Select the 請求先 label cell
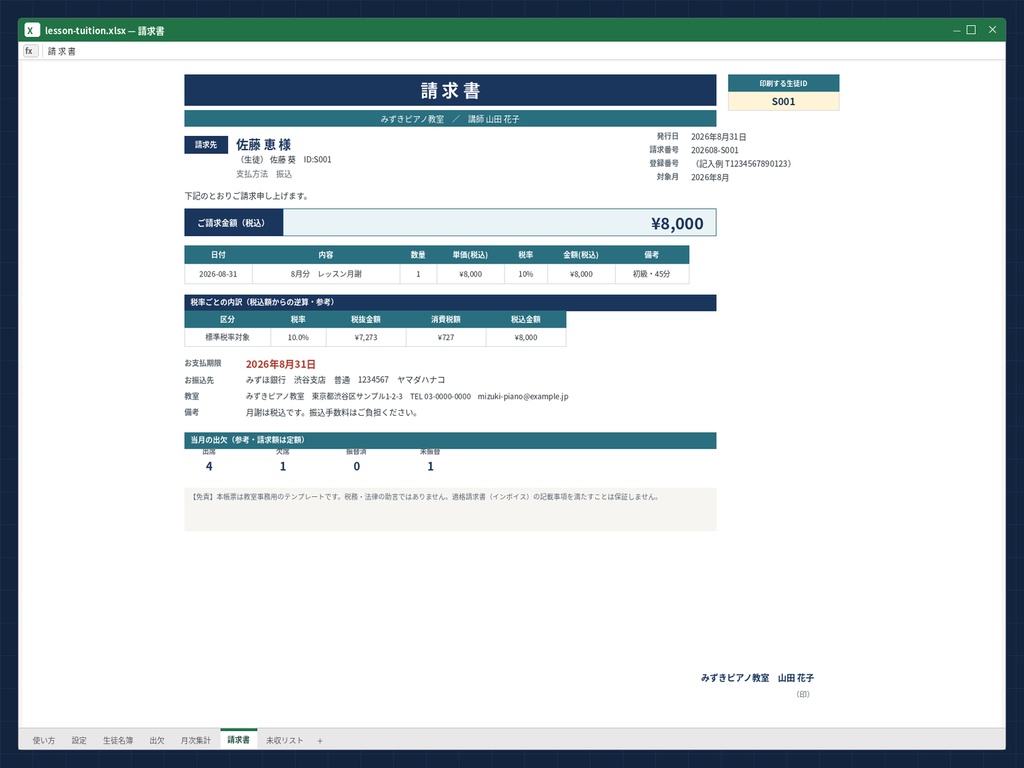The height and width of the screenshot is (768, 1024). tap(206, 145)
